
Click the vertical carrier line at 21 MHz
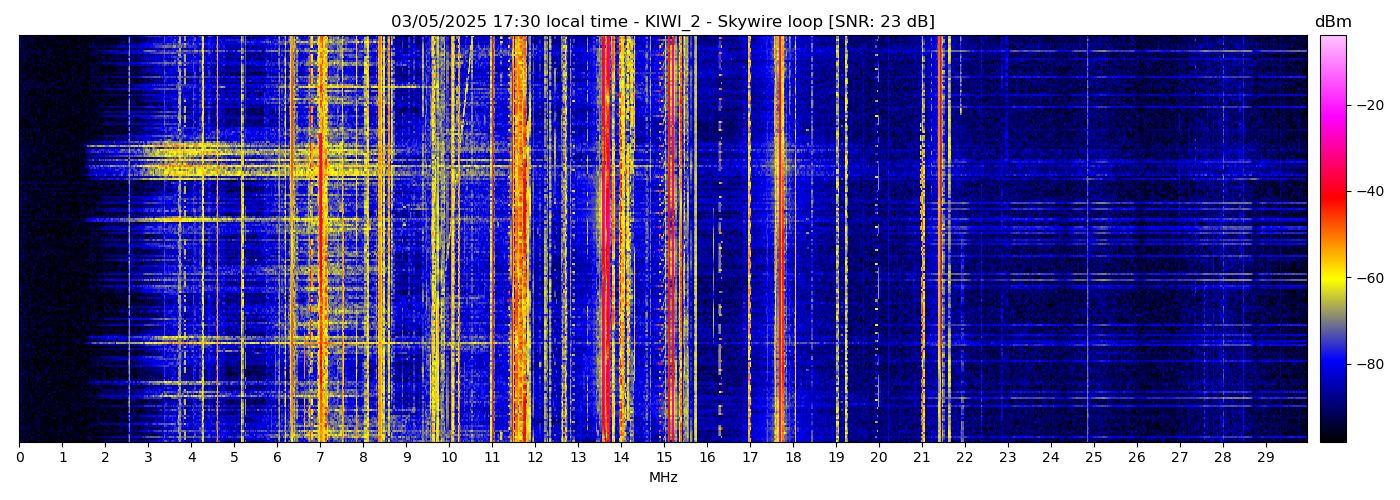922,300
